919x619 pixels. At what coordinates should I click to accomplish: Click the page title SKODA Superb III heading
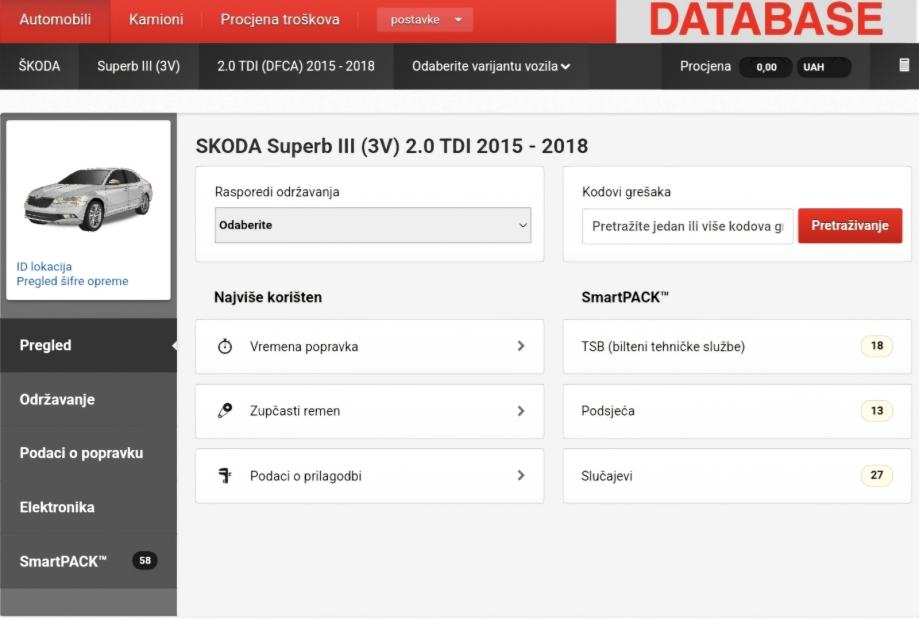click(x=392, y=146)
